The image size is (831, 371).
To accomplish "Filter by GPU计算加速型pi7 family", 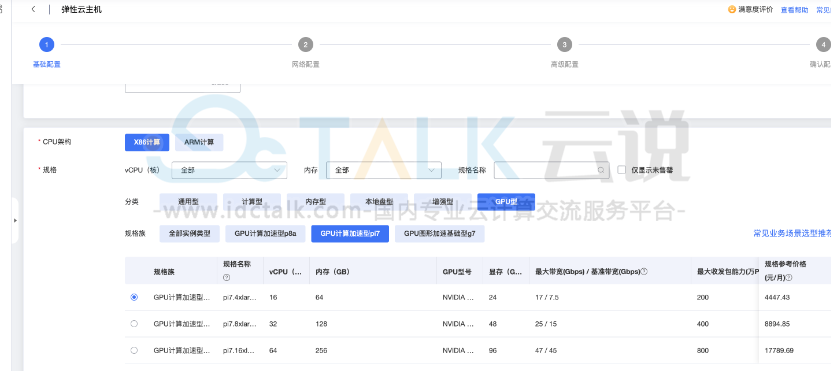I will tap(350, 234).
